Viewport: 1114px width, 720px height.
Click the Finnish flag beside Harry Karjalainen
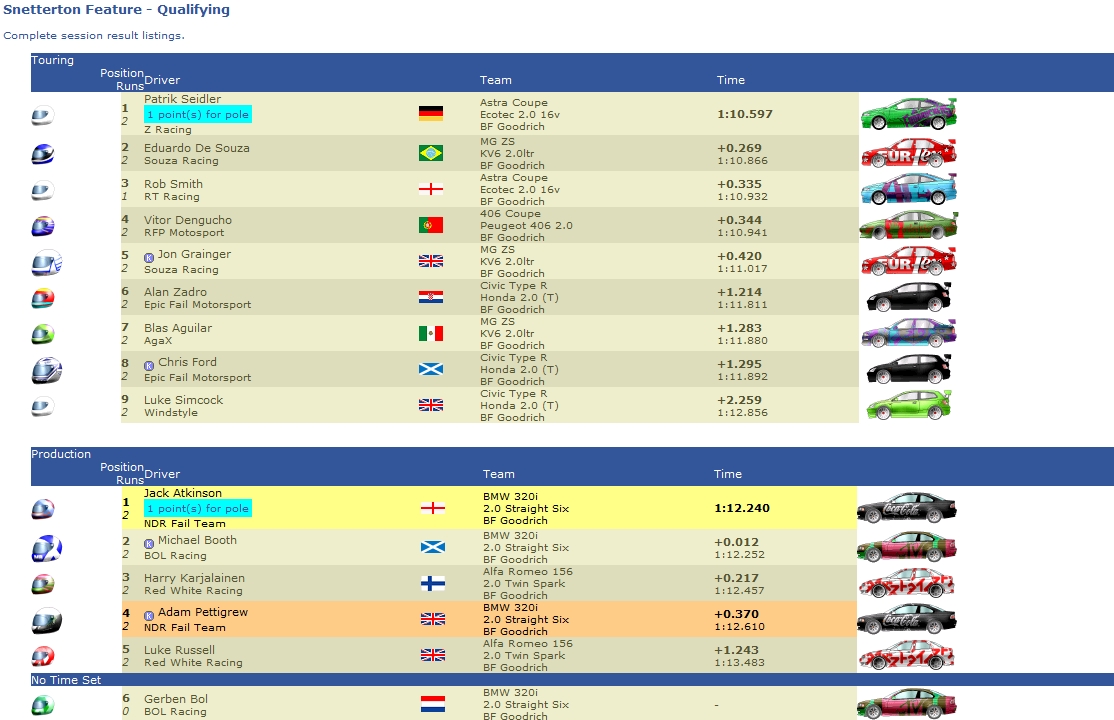[433, 584]
